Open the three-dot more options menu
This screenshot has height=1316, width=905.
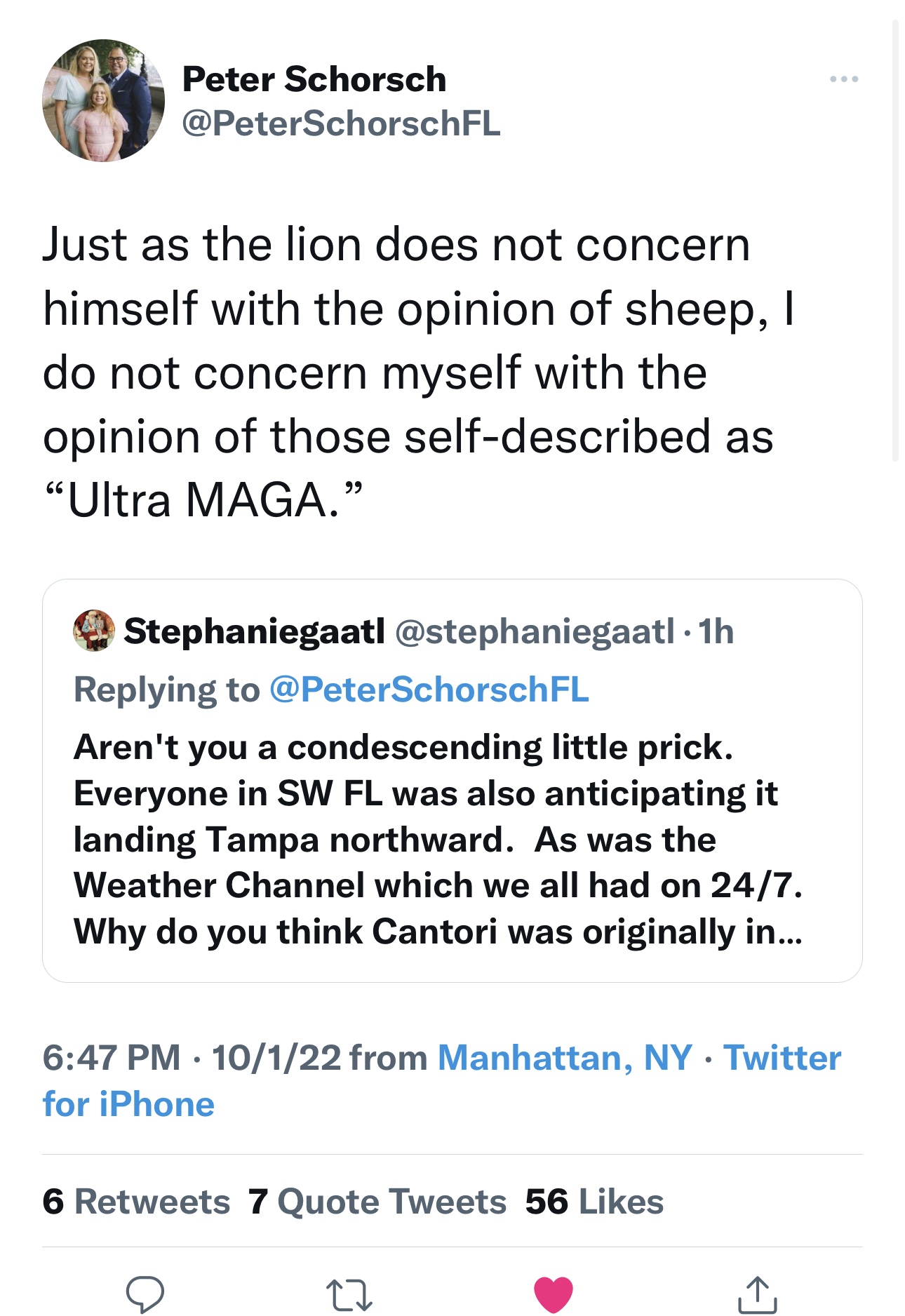point(843,79)
